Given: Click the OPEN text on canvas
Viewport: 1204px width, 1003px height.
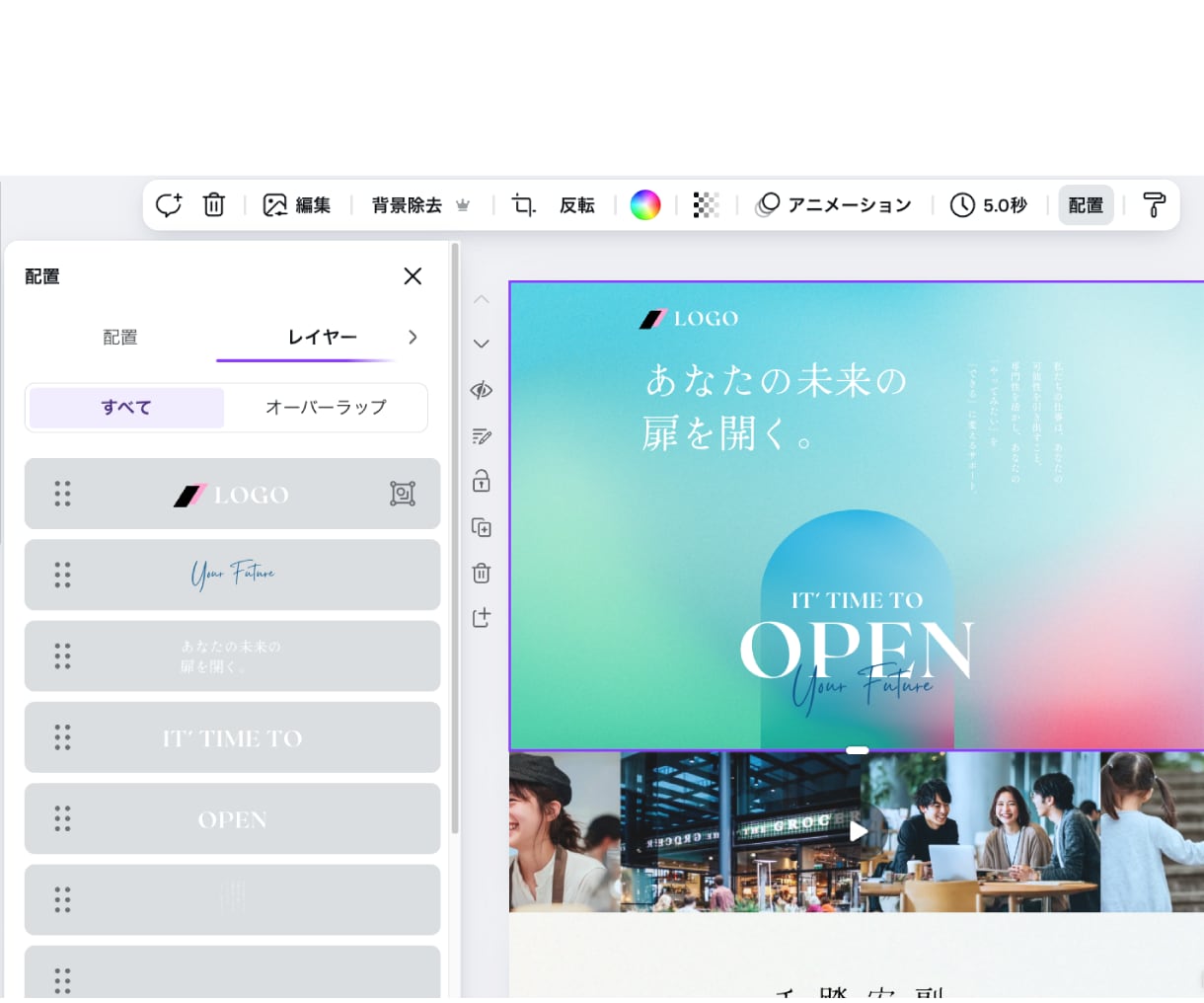Looking at the screenshot, I should click(x=857, y=651).
